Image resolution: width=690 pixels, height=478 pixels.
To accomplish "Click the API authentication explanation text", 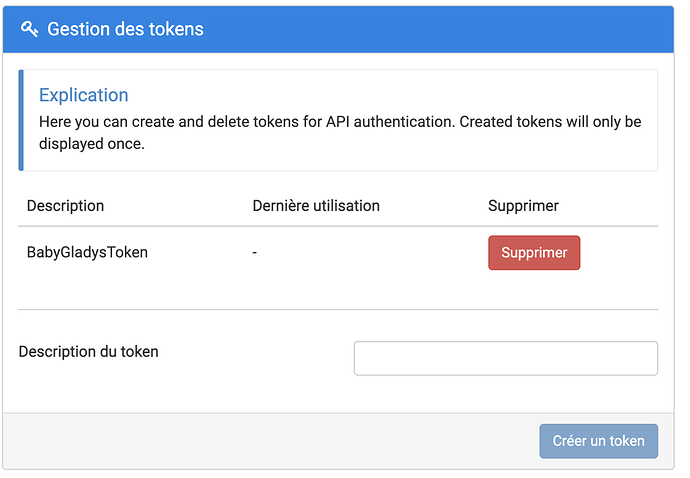I will click(340, 122).
